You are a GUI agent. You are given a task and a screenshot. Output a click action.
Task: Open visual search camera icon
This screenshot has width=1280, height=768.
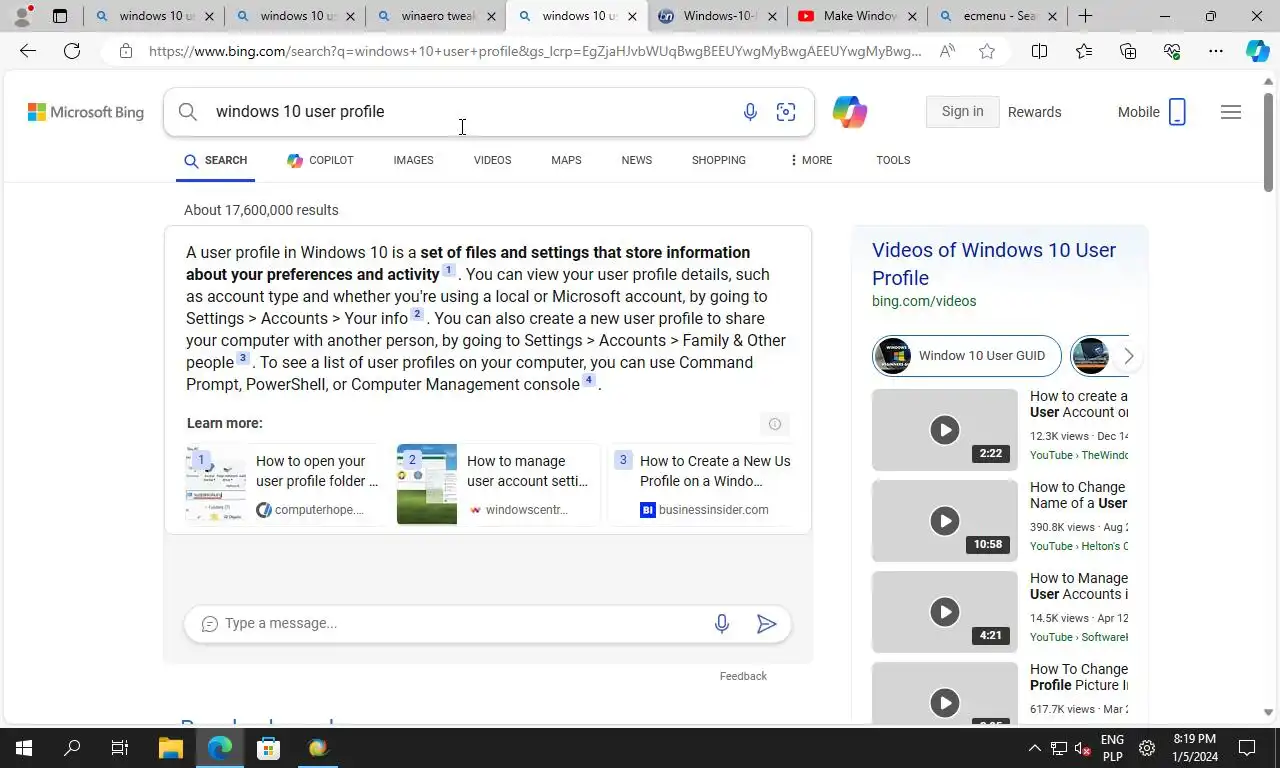tap(786, 112)
